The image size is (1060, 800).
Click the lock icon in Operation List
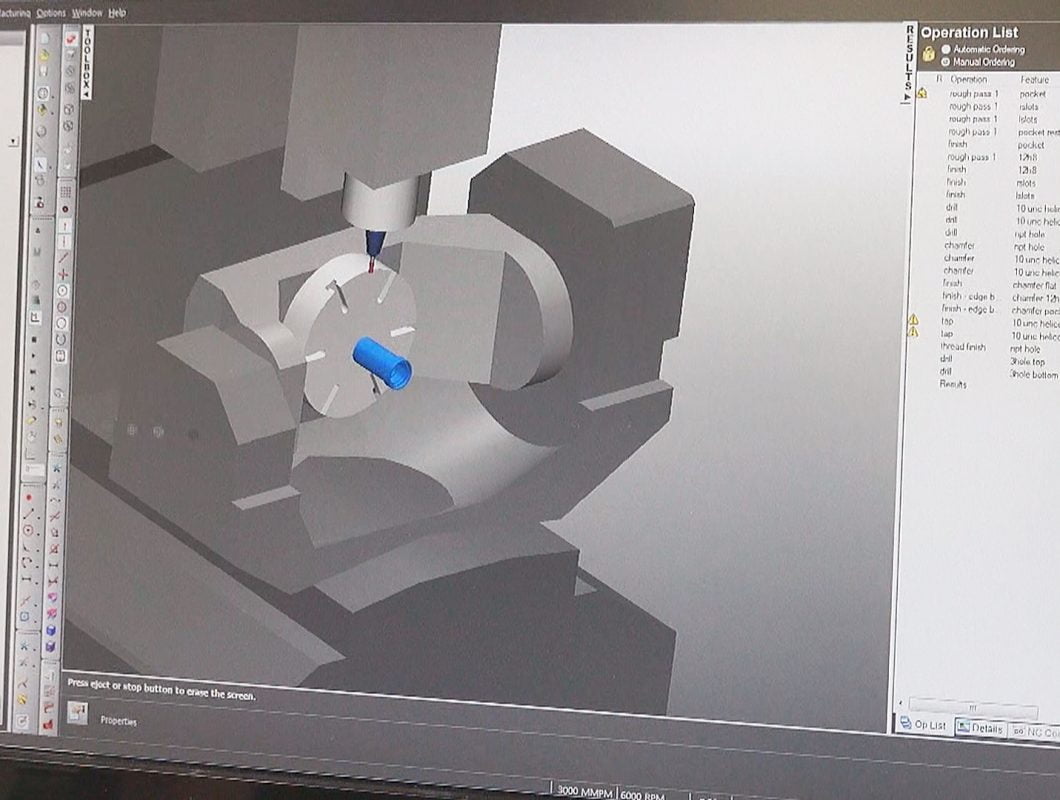click(x=928, y=55)
